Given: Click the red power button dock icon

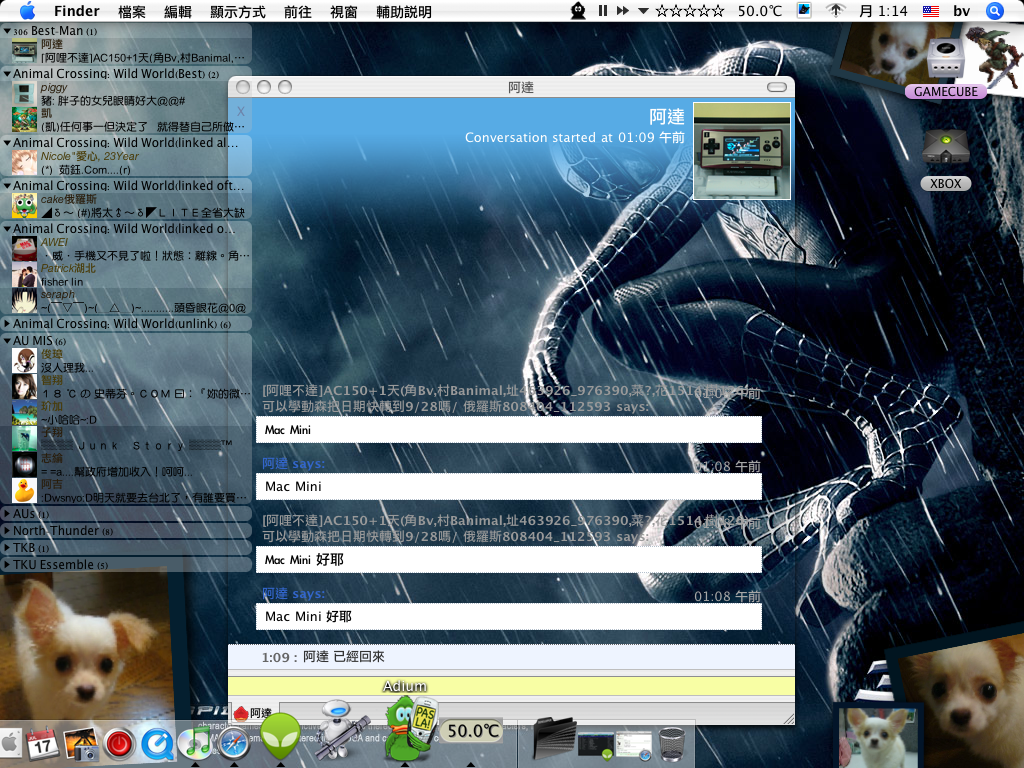Looking at the screenshot, I should point(119,744).
